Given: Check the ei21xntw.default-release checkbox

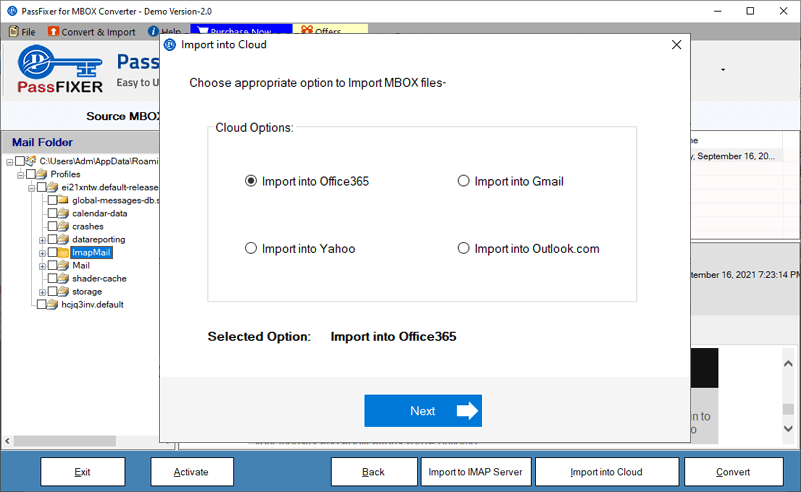Looking at the screenshot, I should point(41,187).
